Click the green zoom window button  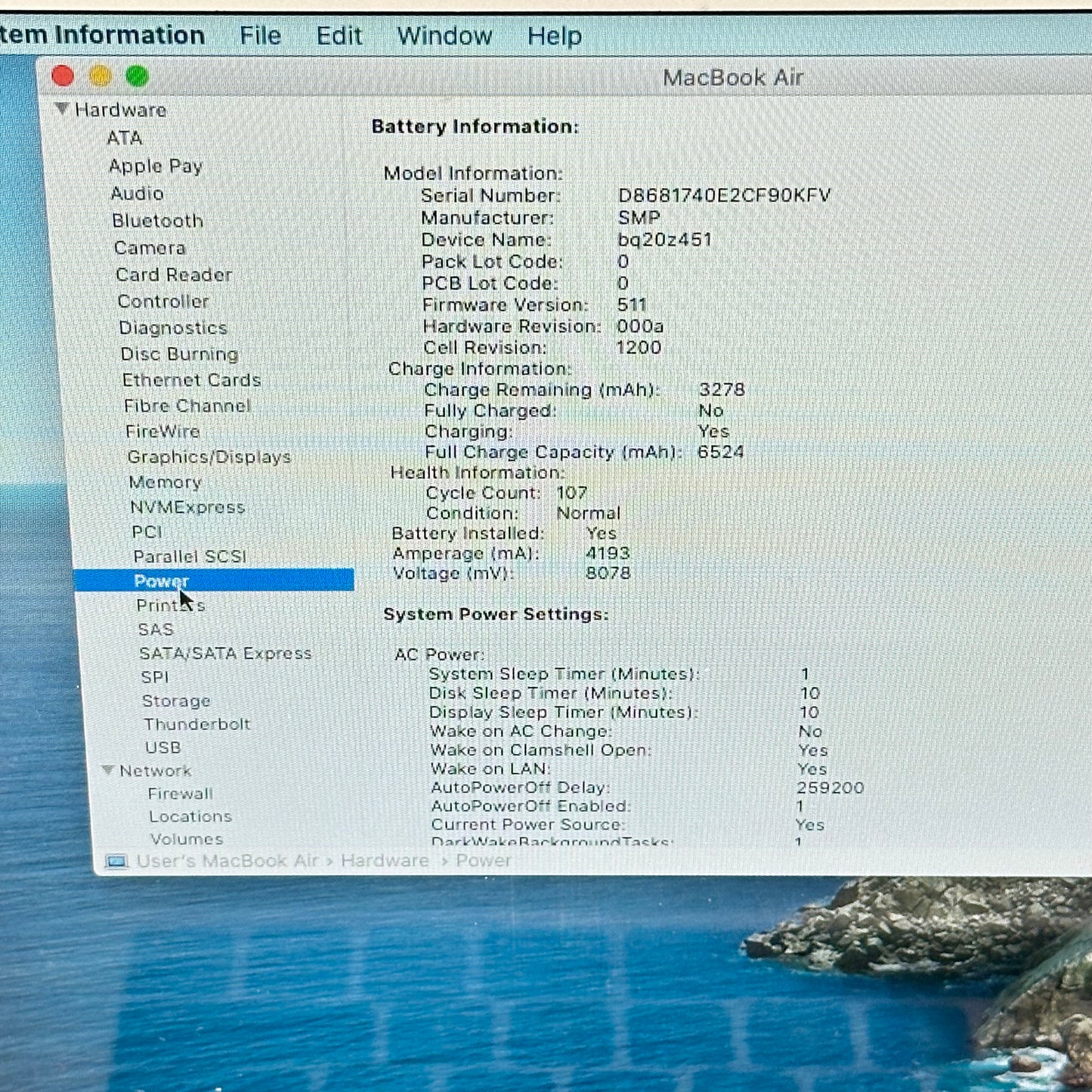[137, 76]
